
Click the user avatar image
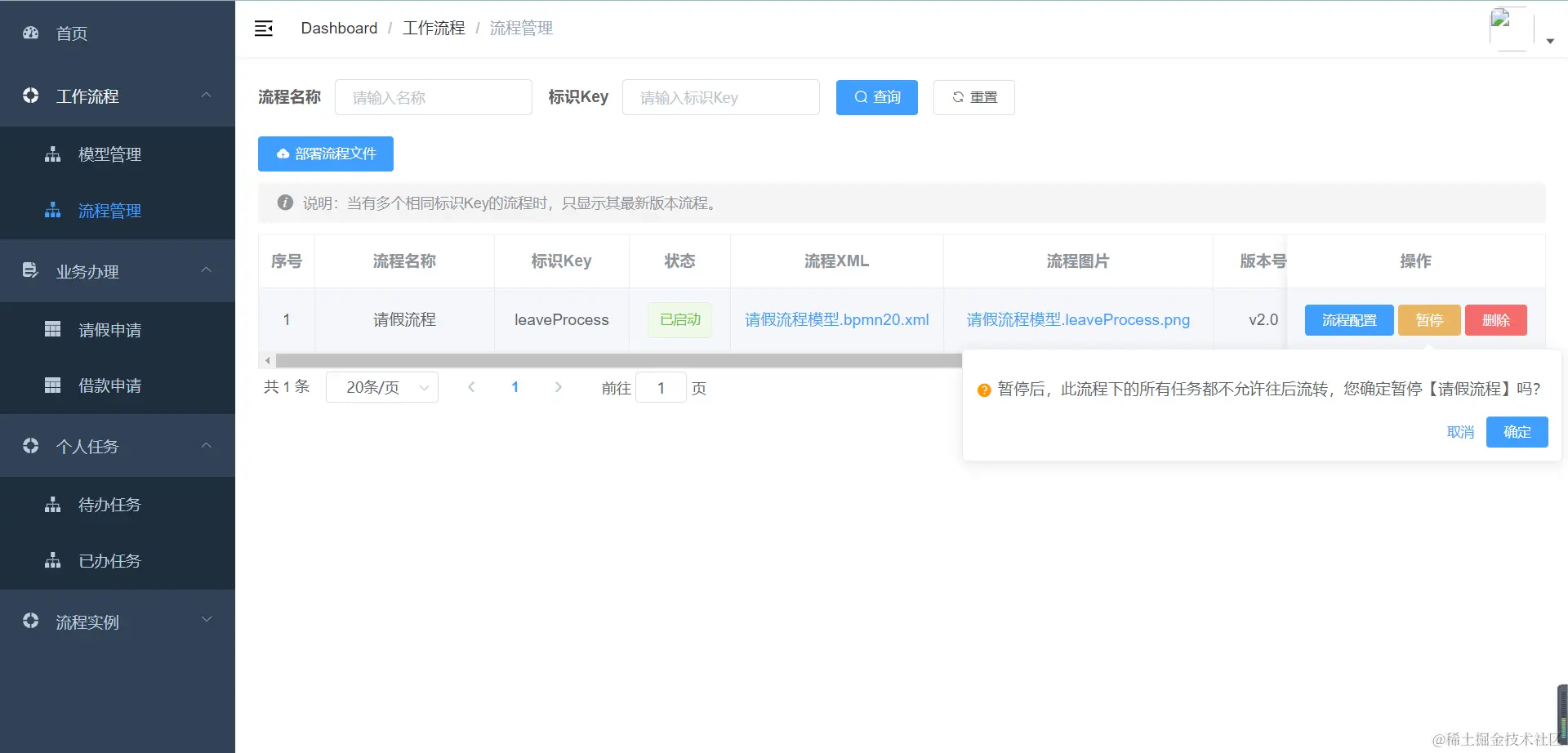pos(1511,29)
